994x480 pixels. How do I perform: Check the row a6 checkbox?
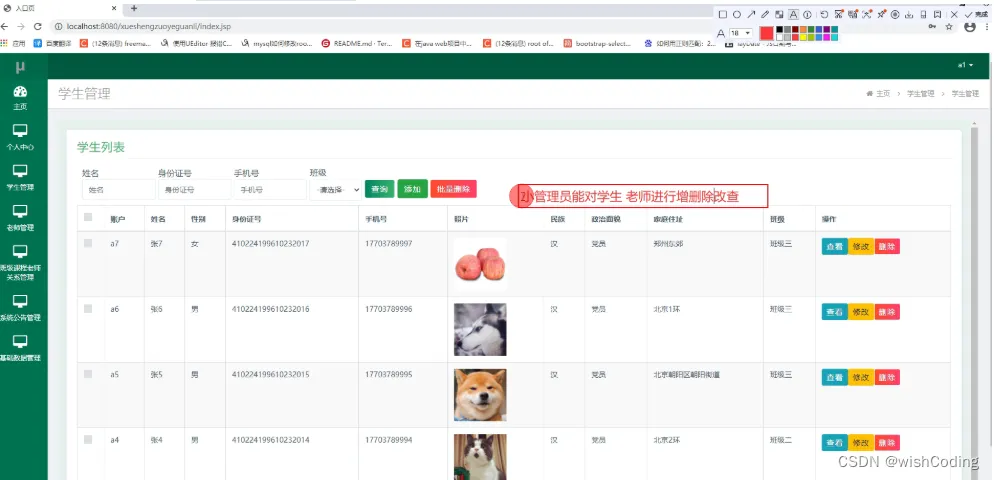click(88, 309)
